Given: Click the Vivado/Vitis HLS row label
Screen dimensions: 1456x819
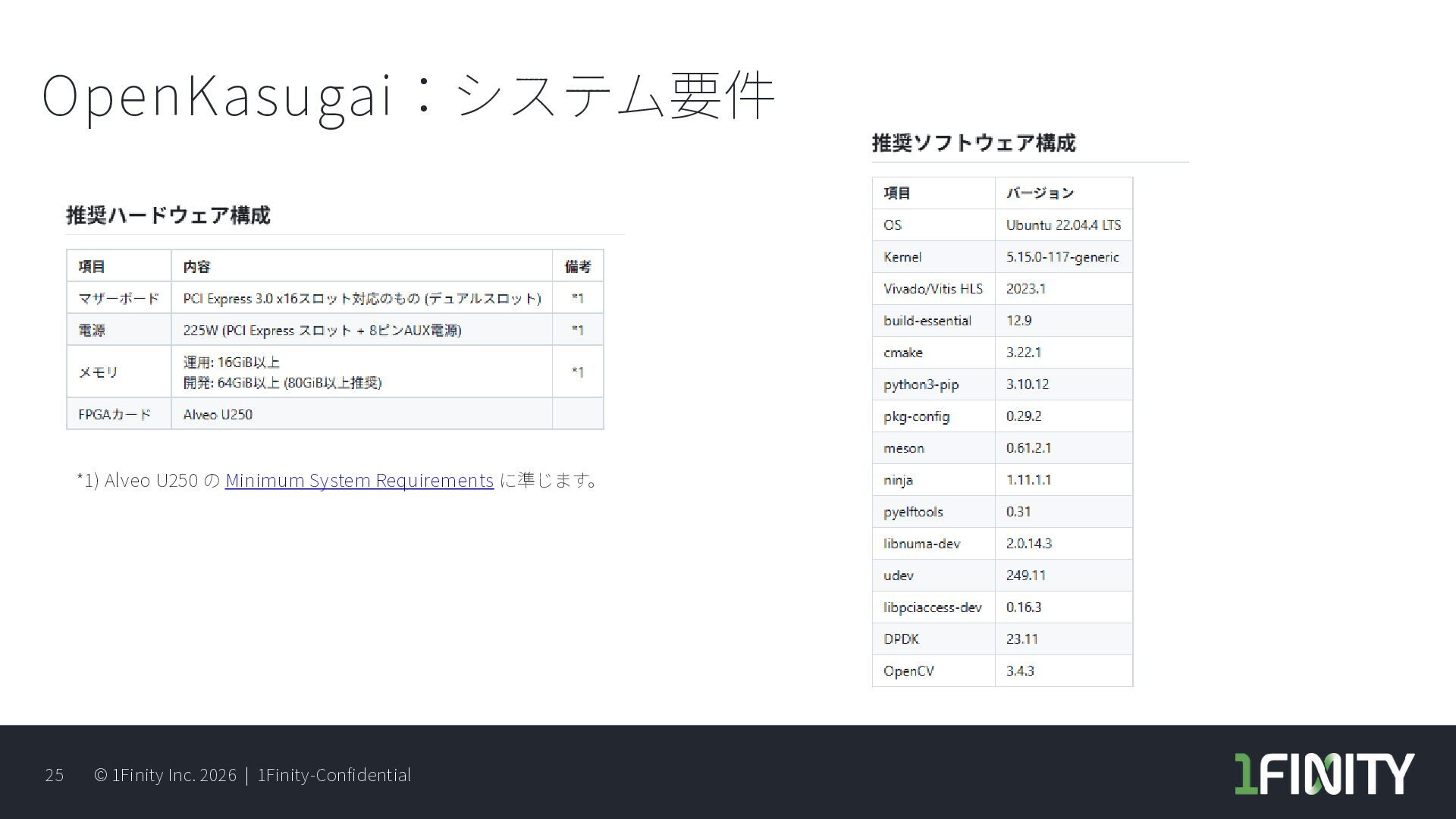Looking at the screenshot, I should click(932, 289).
